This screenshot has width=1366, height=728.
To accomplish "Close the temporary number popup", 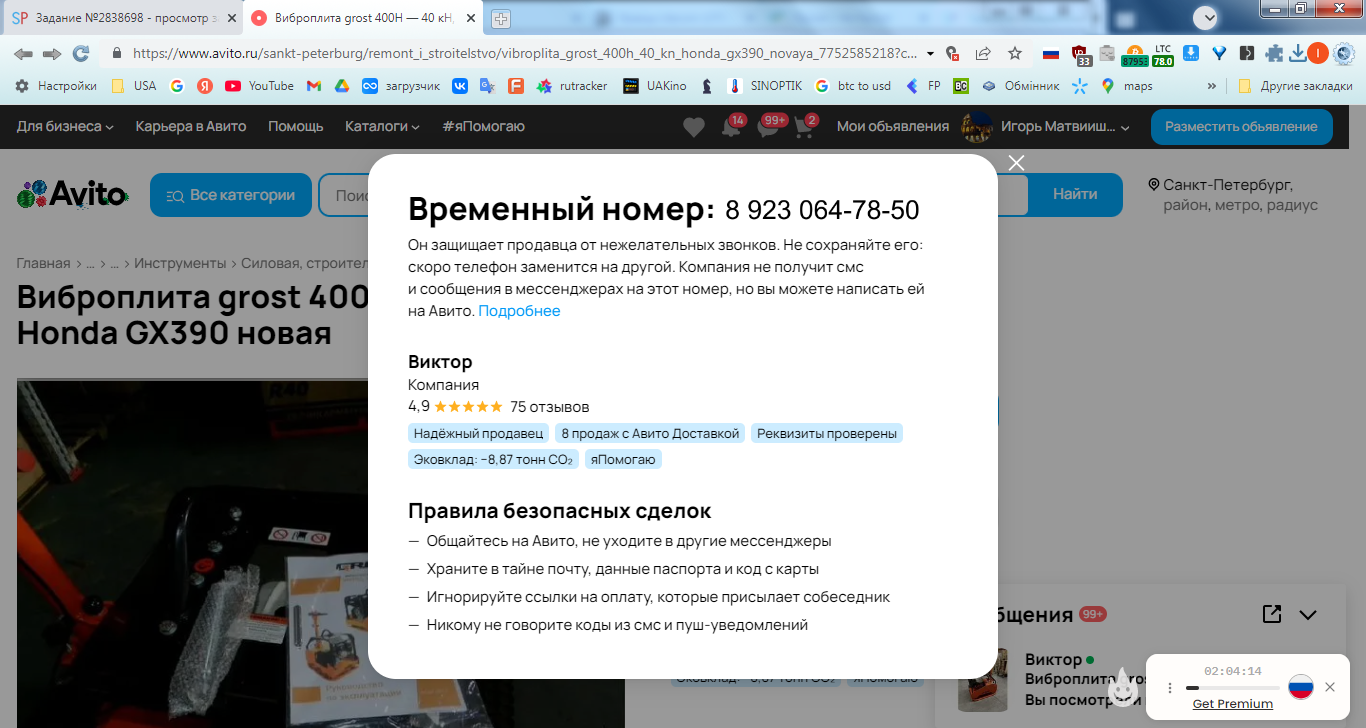I will tap(1016, 163).
